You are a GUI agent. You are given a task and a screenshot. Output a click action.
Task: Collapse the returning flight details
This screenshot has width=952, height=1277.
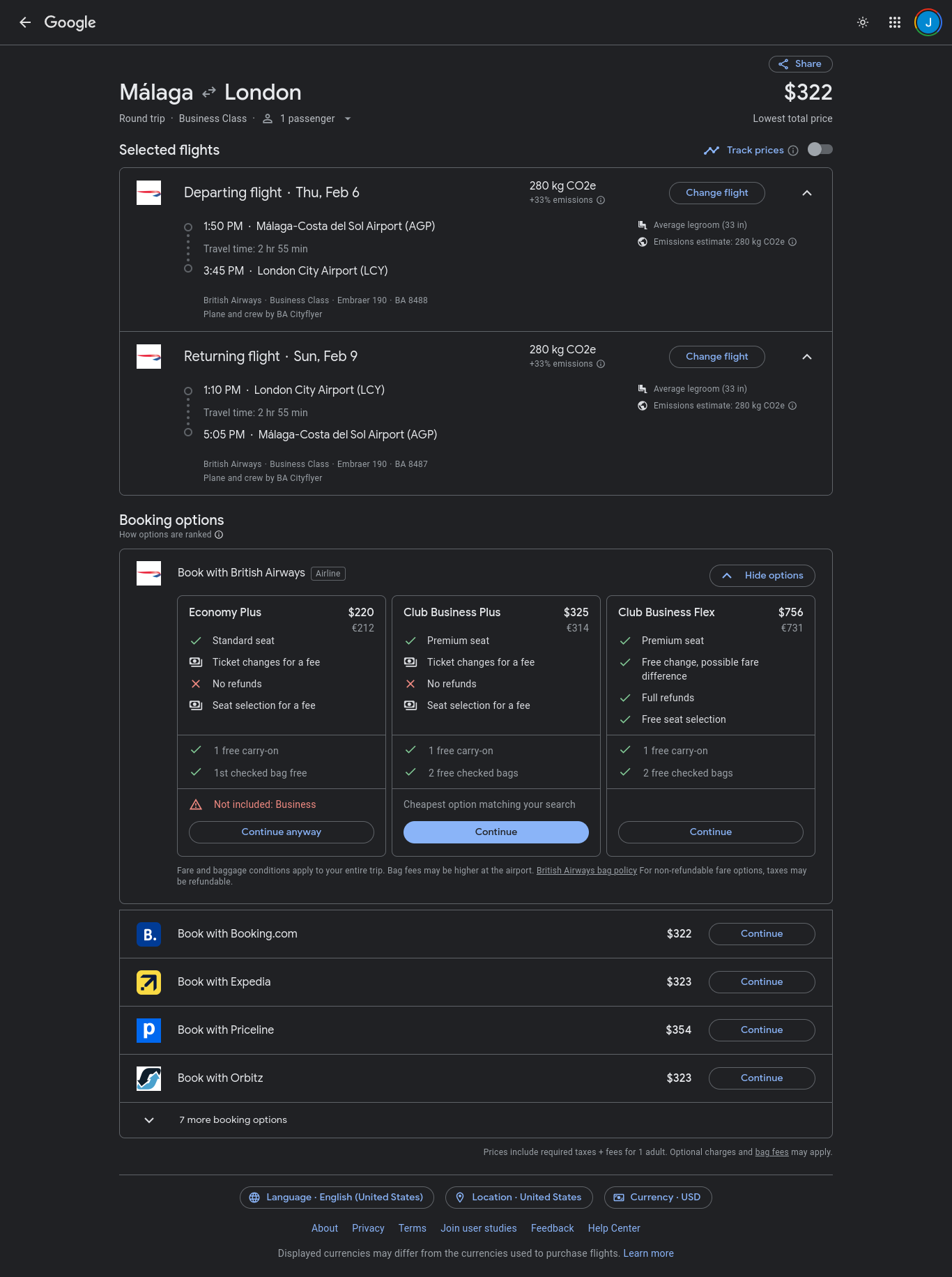(x=807, y=357)
